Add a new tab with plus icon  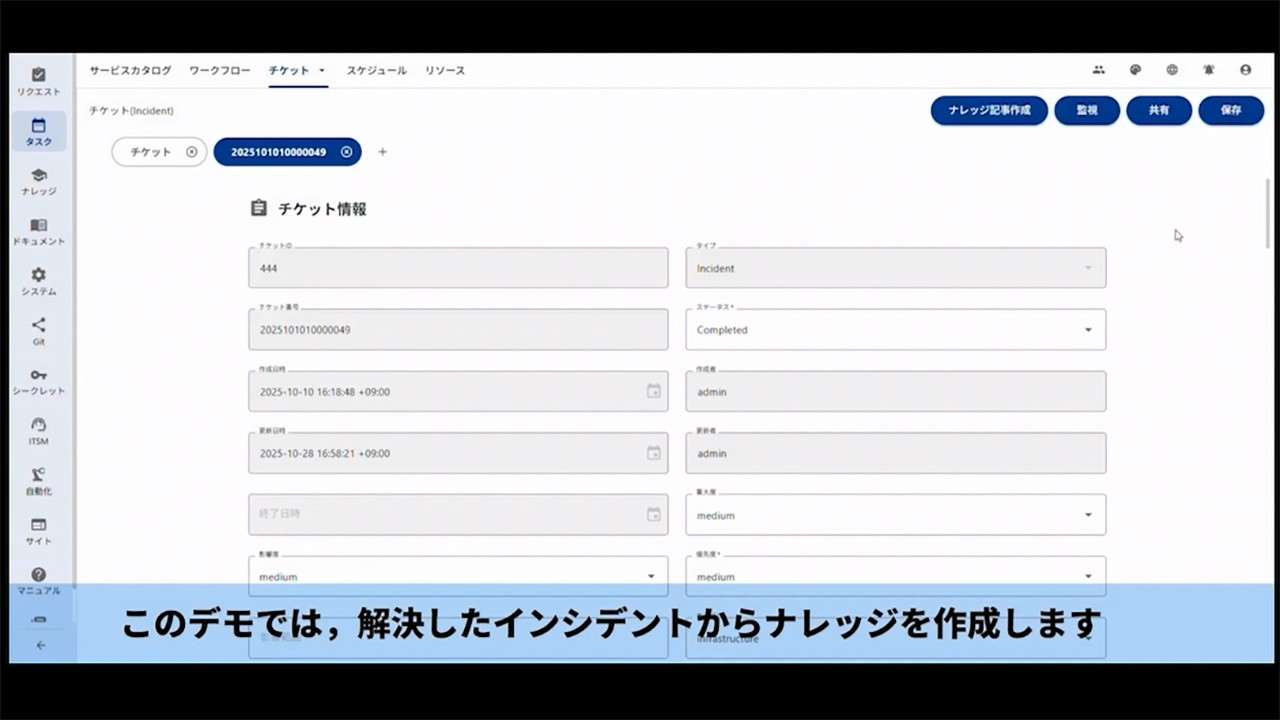click(382, 152)
